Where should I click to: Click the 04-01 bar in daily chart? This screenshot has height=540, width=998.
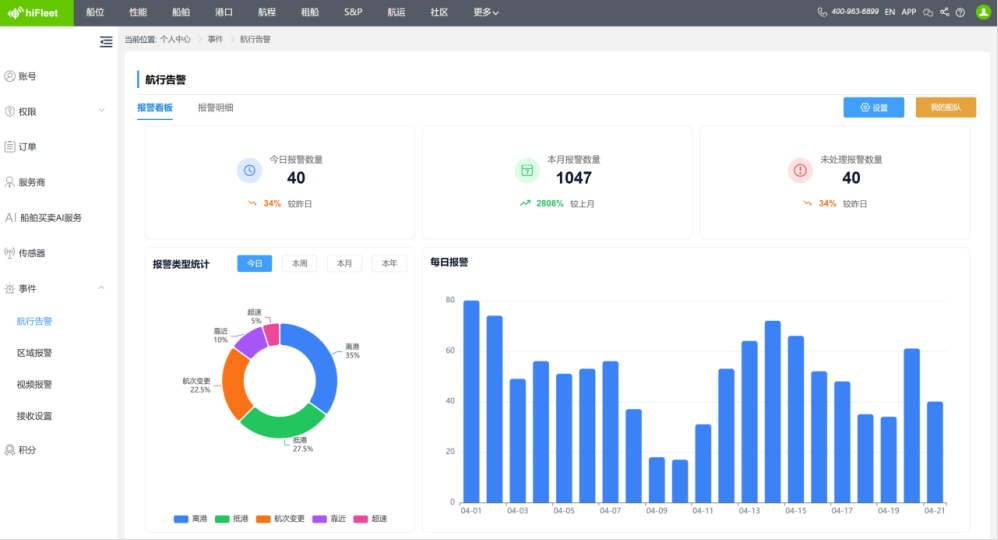pyautogui.click(x=471, y=400)
